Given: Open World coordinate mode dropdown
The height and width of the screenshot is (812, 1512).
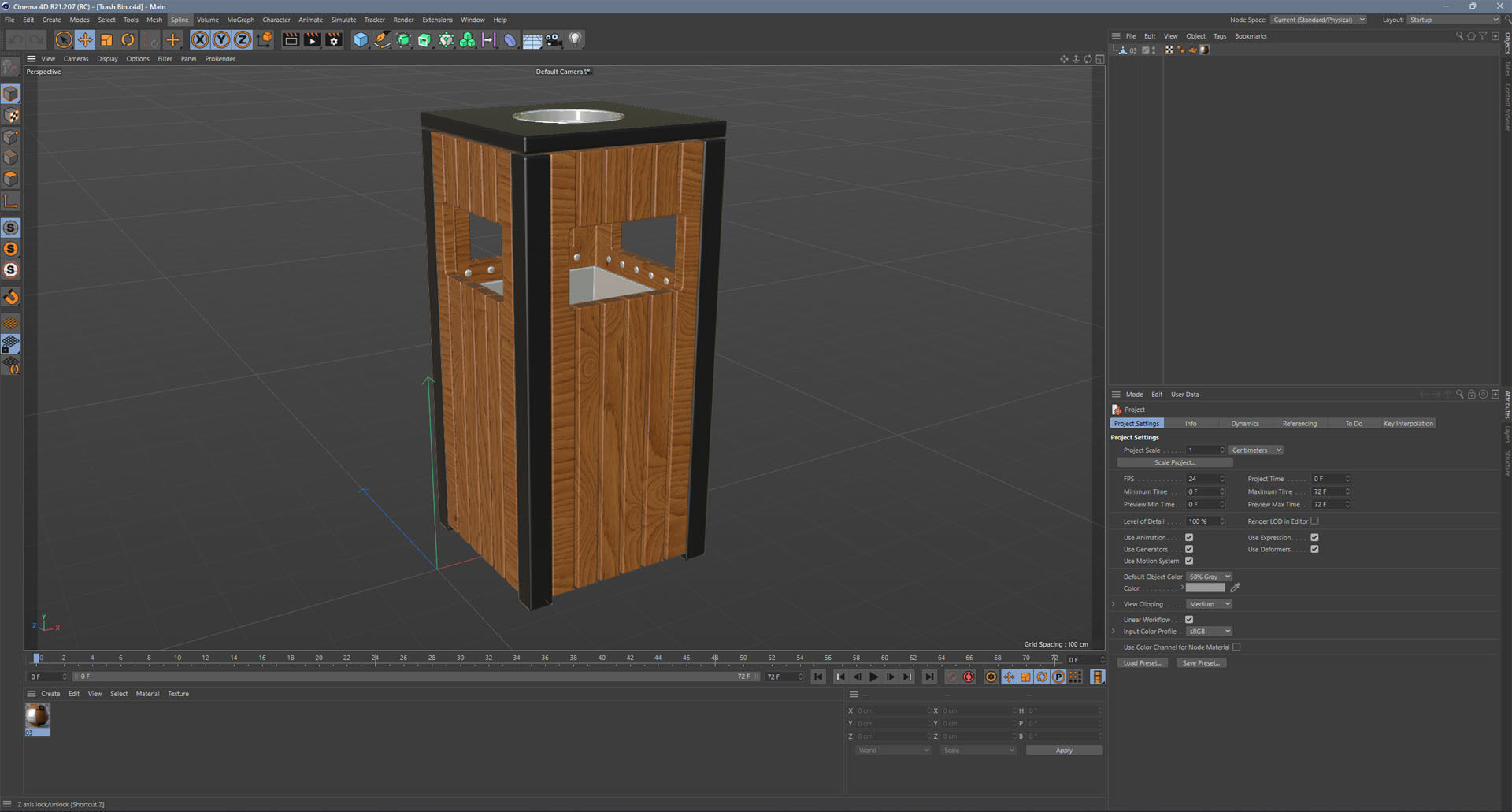Looking at the screenshot, I should [x=893, y=750].
